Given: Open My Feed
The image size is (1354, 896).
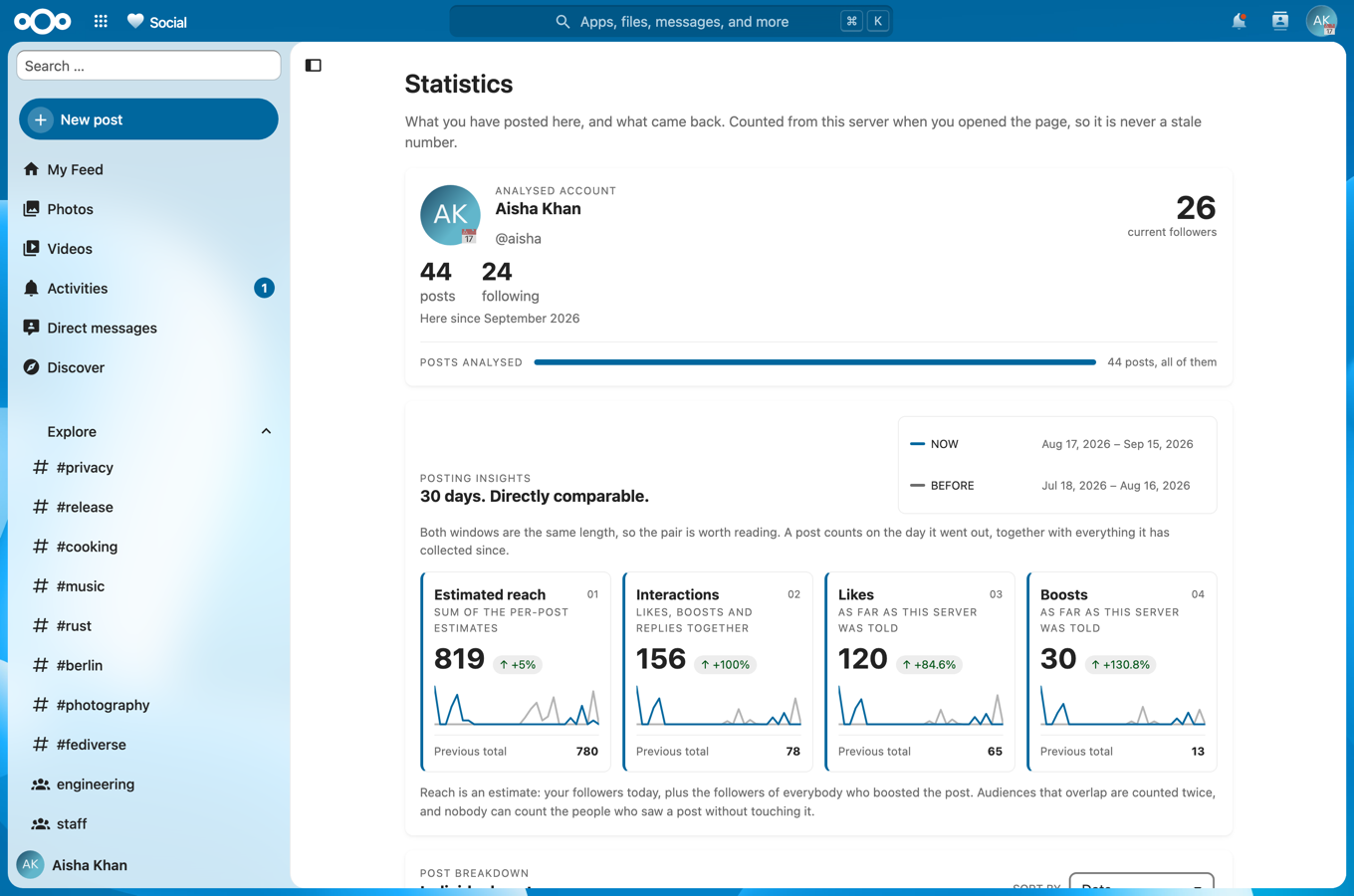Looking at the screenshot, I should tap(148, 169).
